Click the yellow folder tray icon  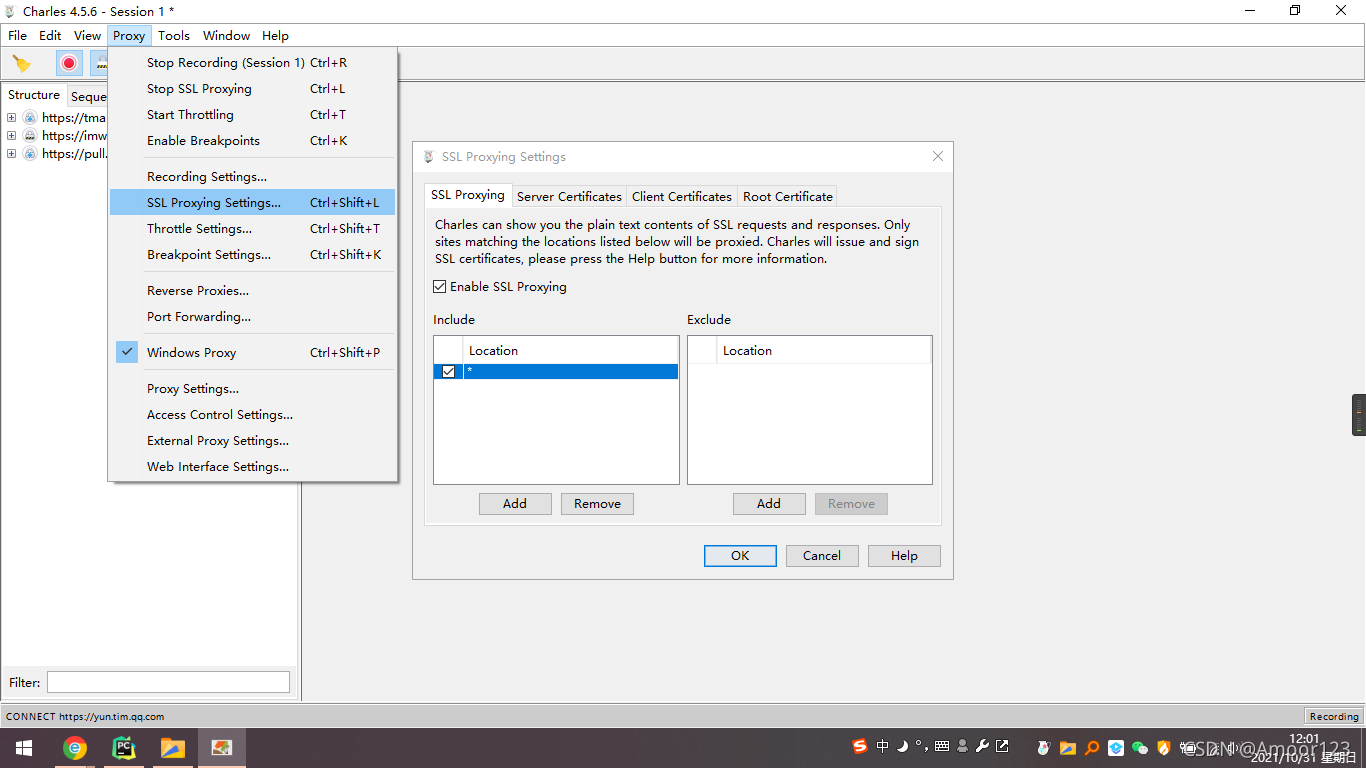tap(1068, 747)
